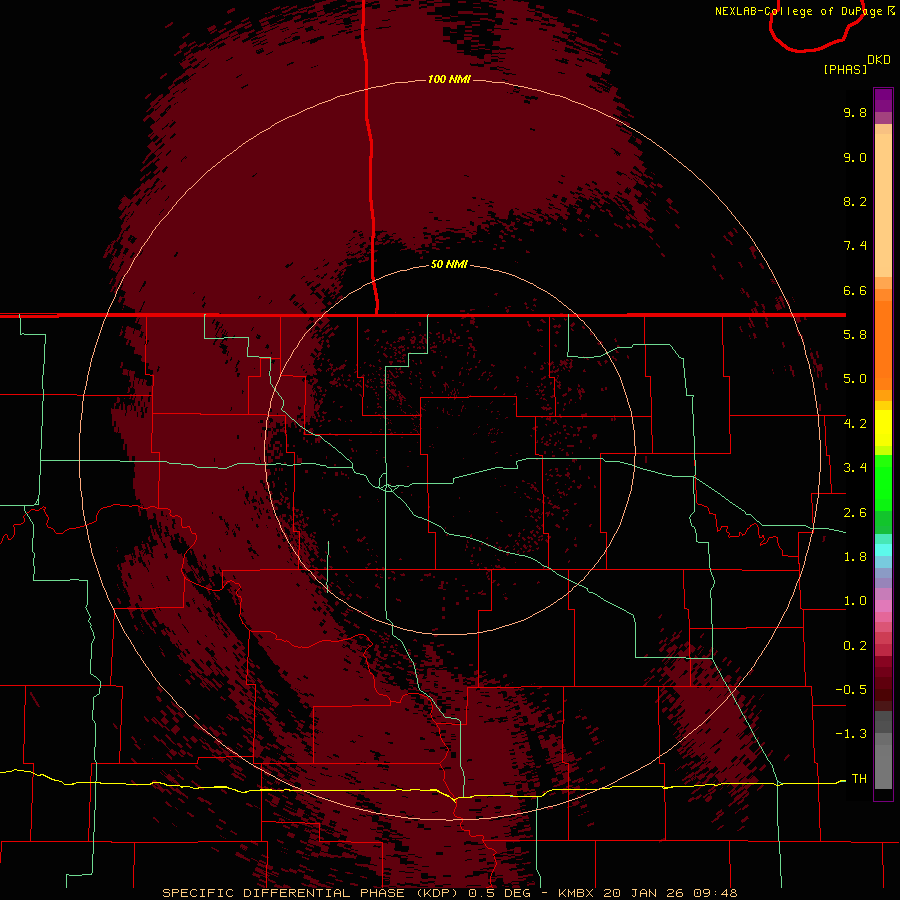The image size is (900, 900).
Task: Click the bright green color bar segment
Action: 883,482
